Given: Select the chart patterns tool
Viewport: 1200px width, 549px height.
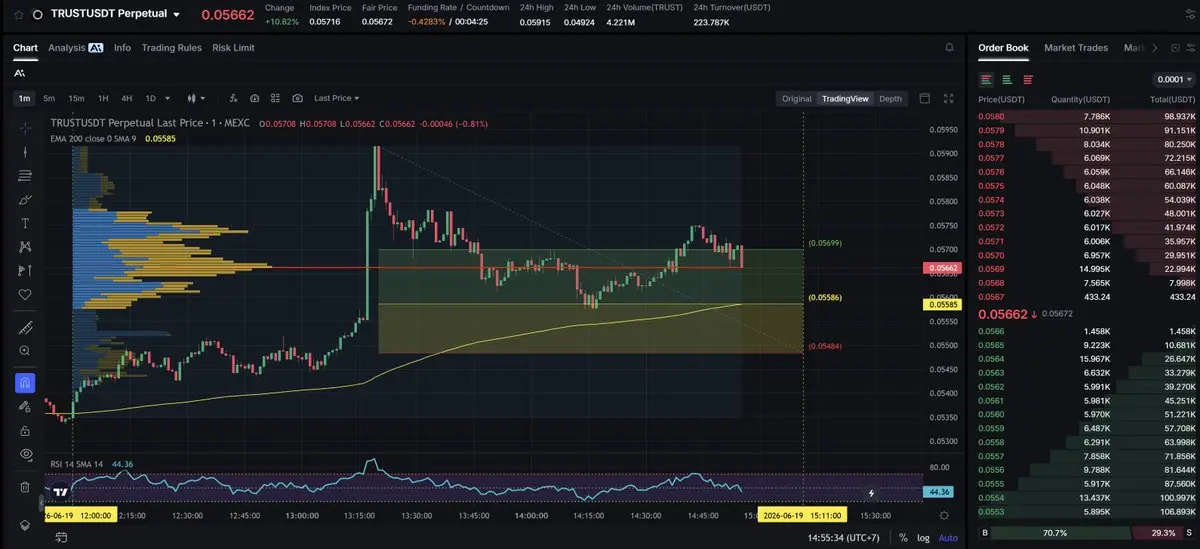Looking at the screenshot, I should click(25, 247).
